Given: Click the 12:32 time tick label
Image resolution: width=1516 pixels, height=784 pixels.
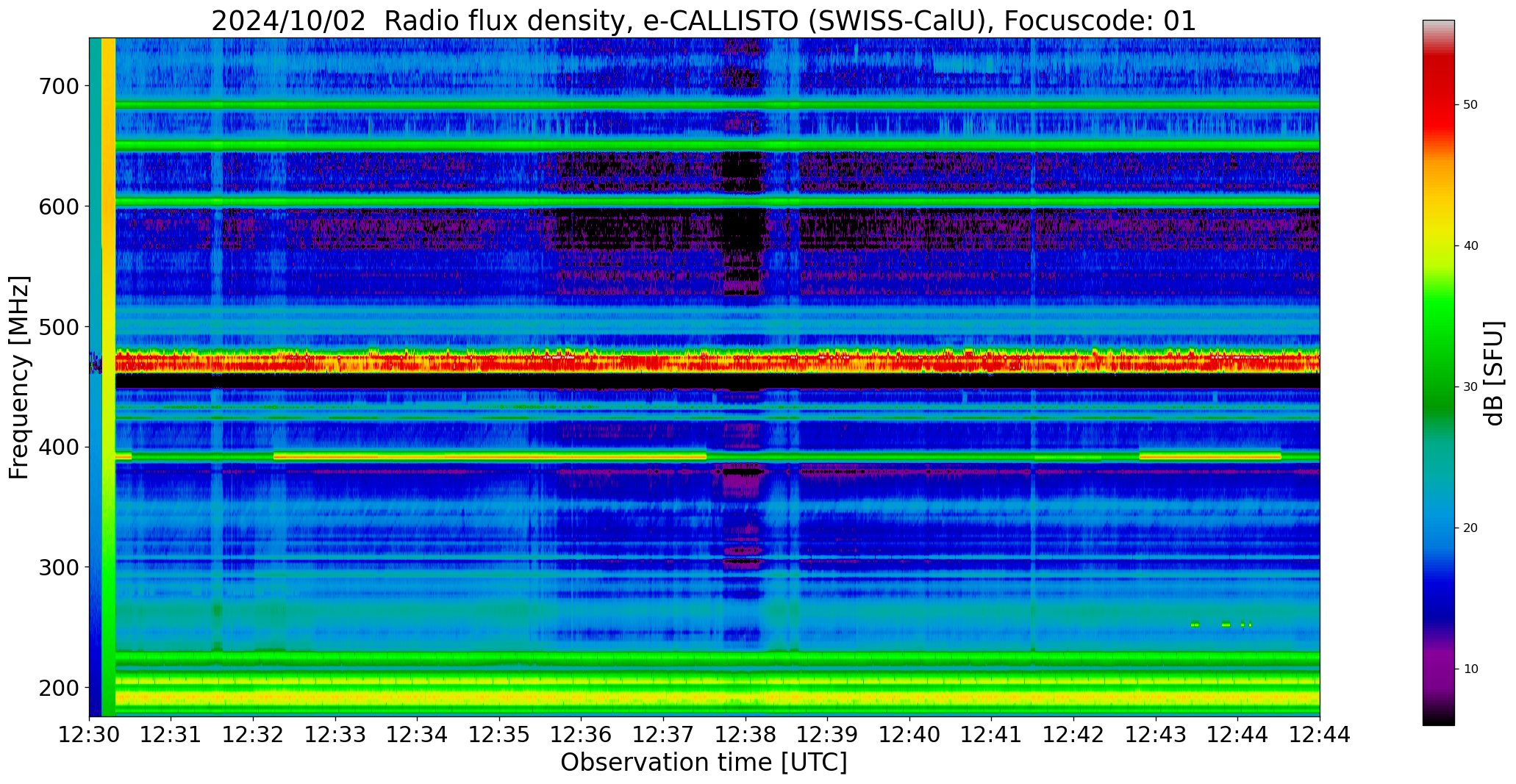Looking at the screenshot, I should 254,735.
